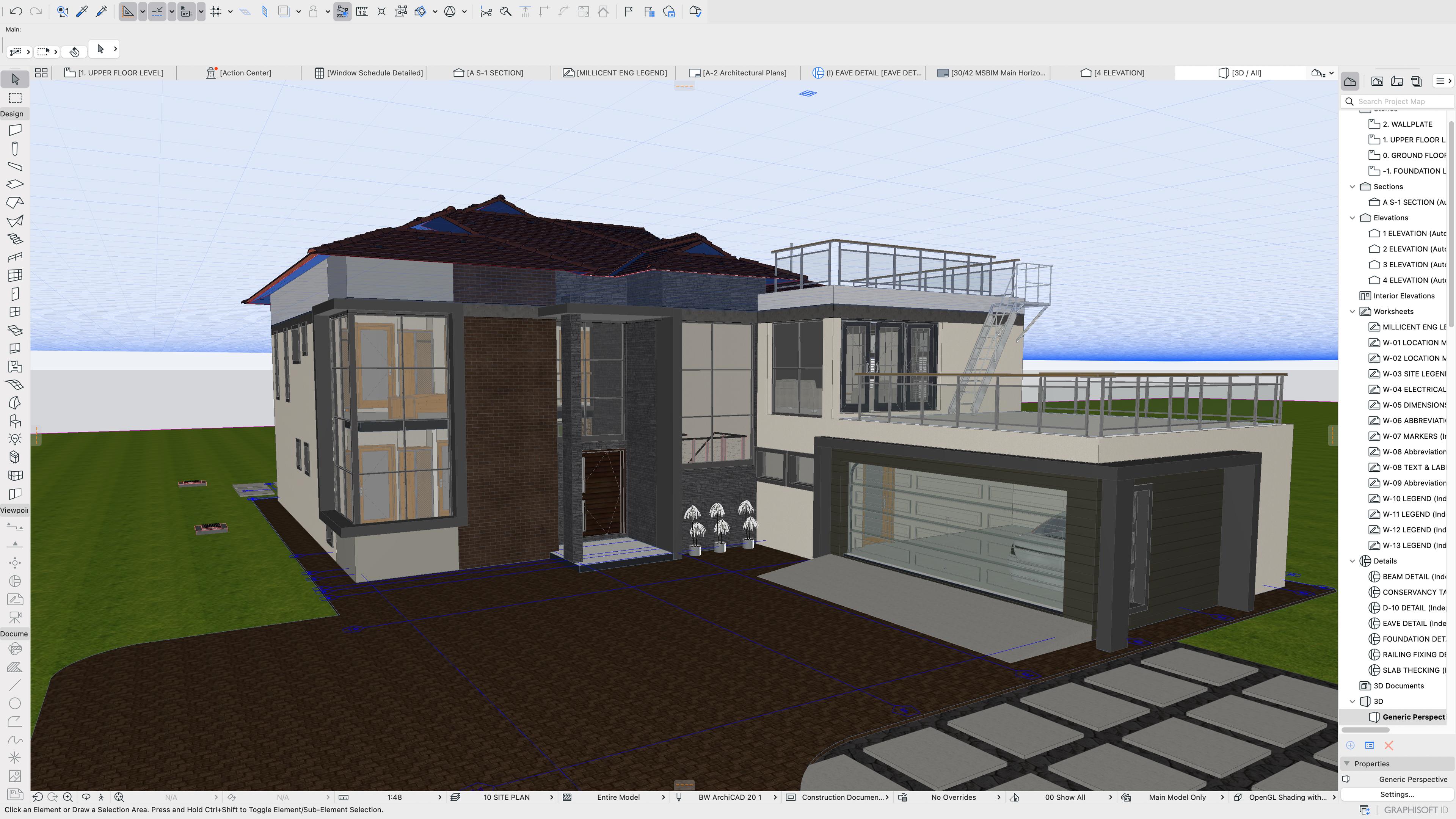This screenshot has width=1456, height=819.
Task: Open the Layout Book navigator icon
Action: tap(1396, 82)
